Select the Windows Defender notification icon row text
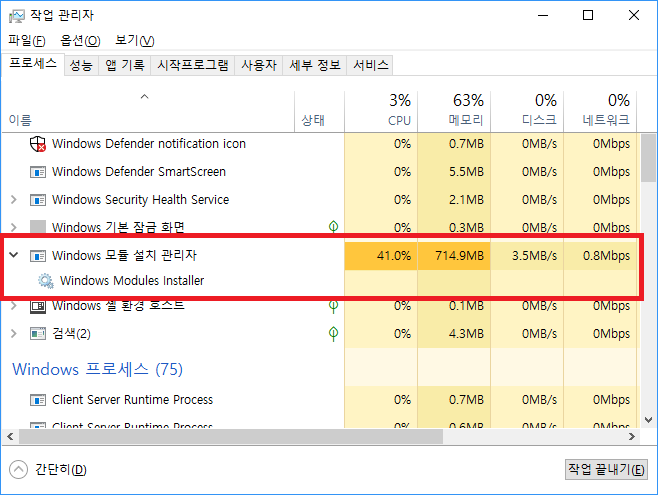 coord(149,144)
